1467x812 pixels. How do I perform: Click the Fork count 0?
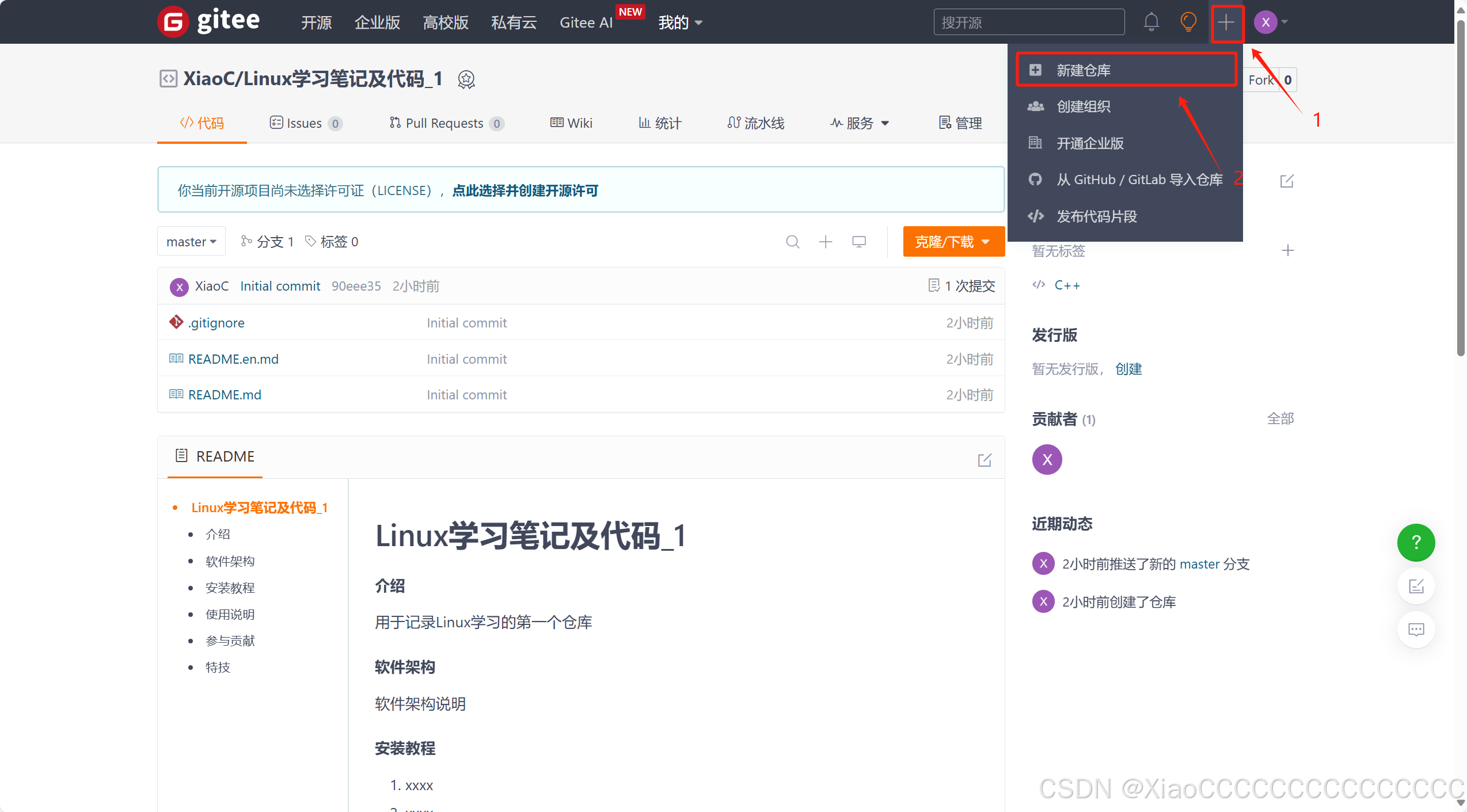(x=1288, y=80)
